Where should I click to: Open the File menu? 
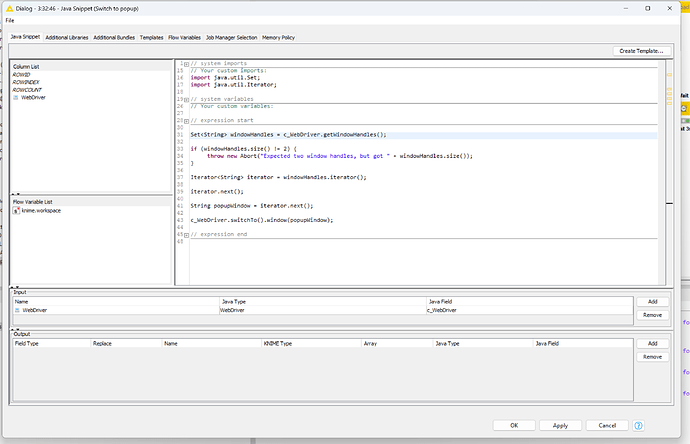(x=10, y=20)
